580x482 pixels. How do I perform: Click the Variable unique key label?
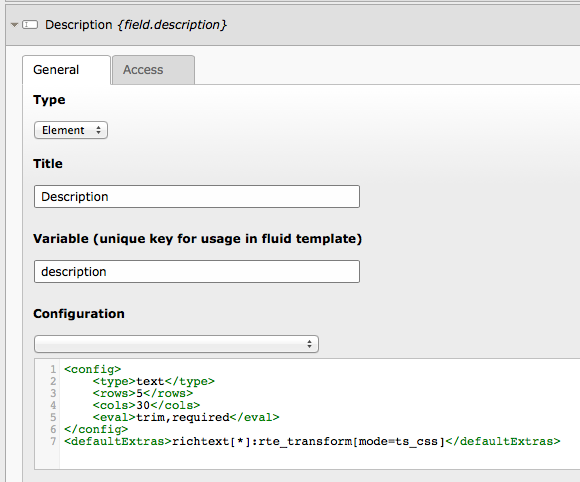198,239
